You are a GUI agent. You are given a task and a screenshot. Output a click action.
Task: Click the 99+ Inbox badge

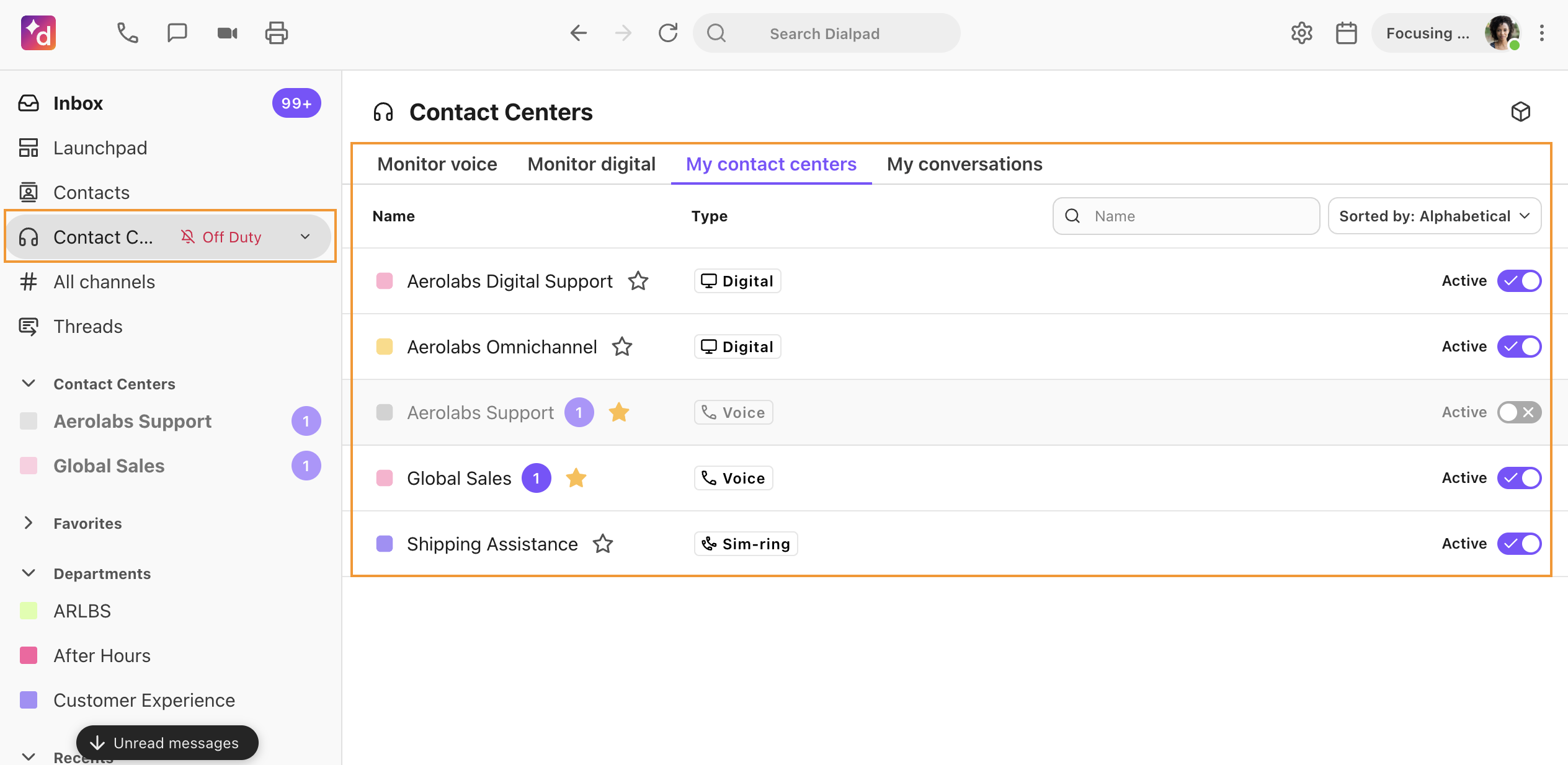pyautogui.click(x=296, y=103)
